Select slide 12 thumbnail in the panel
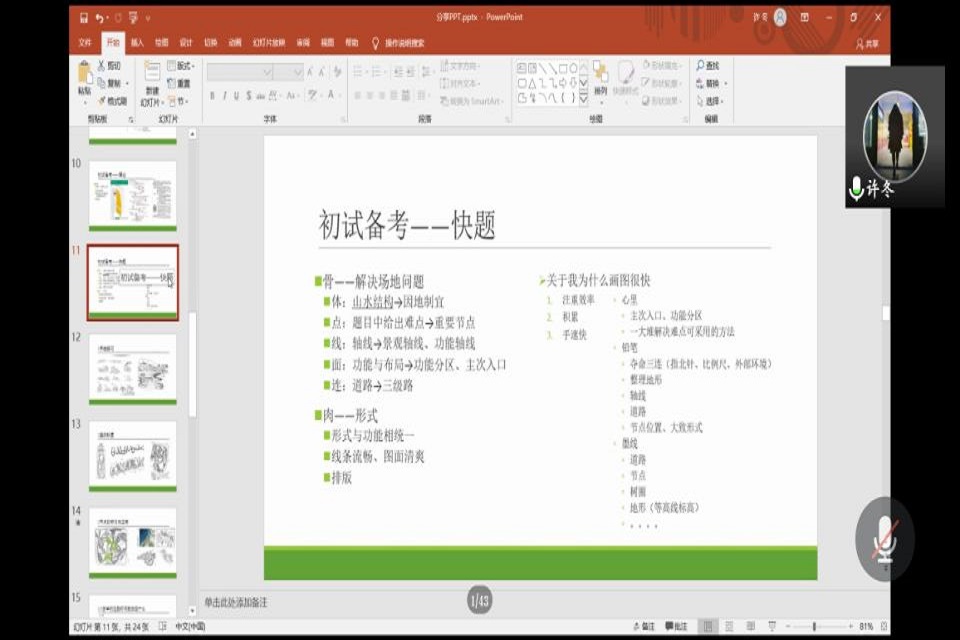 click(x=133, y=369)
